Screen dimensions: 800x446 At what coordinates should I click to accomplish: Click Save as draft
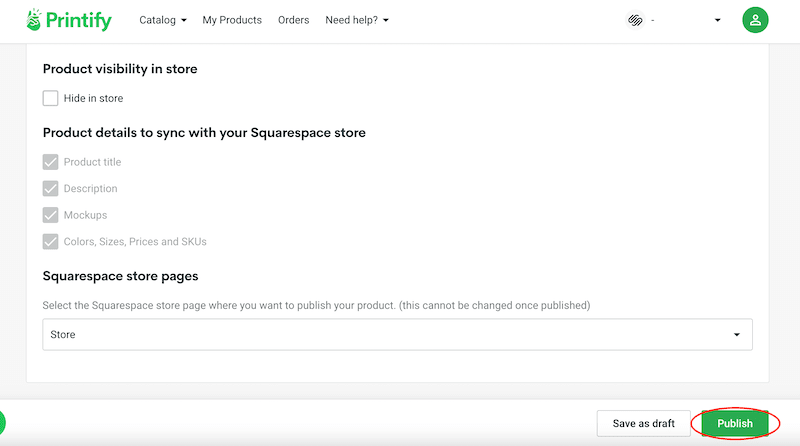643,423
